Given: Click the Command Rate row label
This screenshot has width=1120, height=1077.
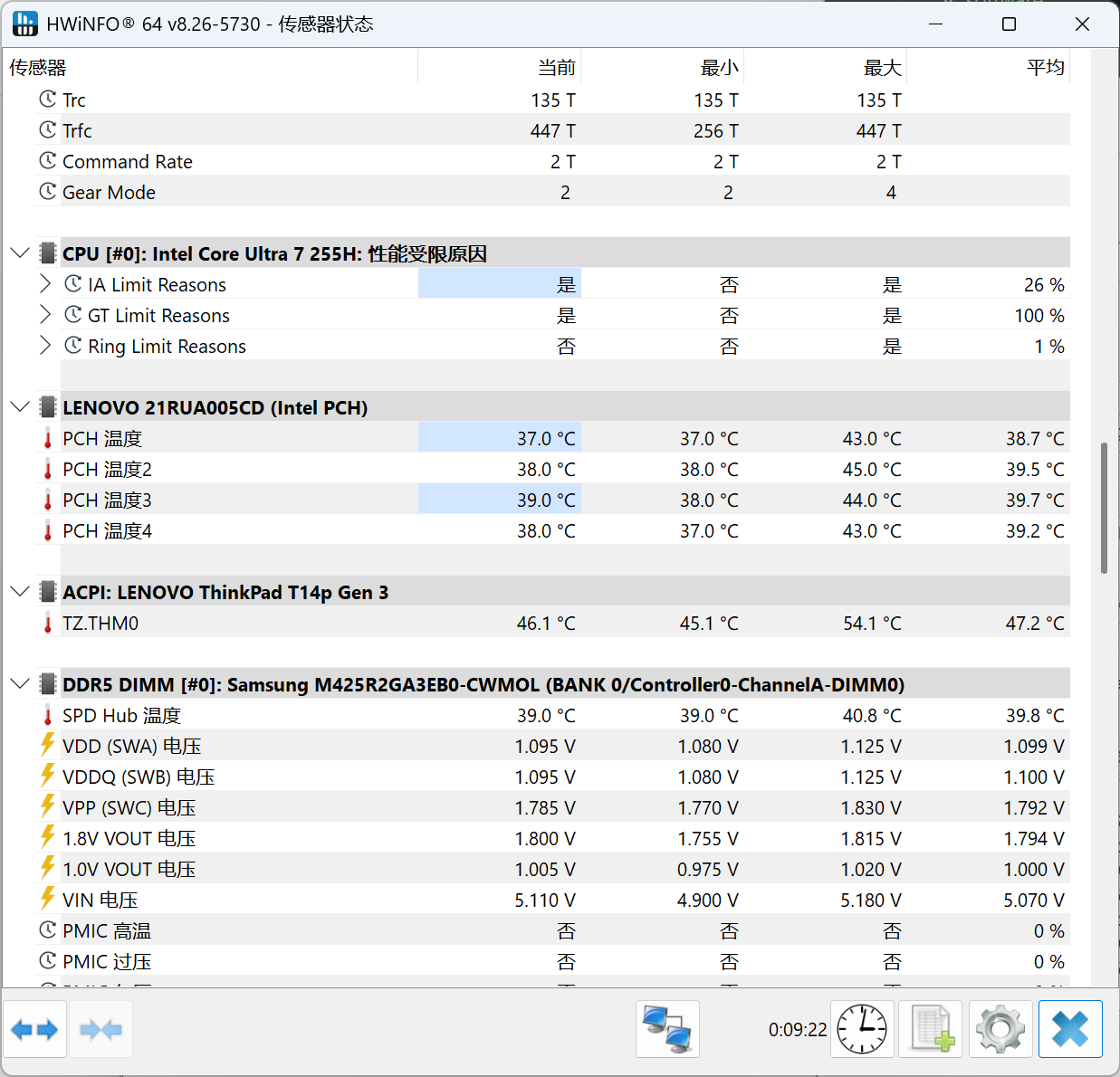Looking at the screenshot, I should pyautogui.click(x=128, y=162).
